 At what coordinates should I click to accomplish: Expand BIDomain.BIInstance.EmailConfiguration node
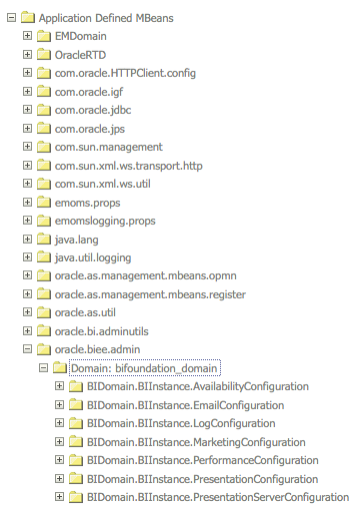[59, 405]
